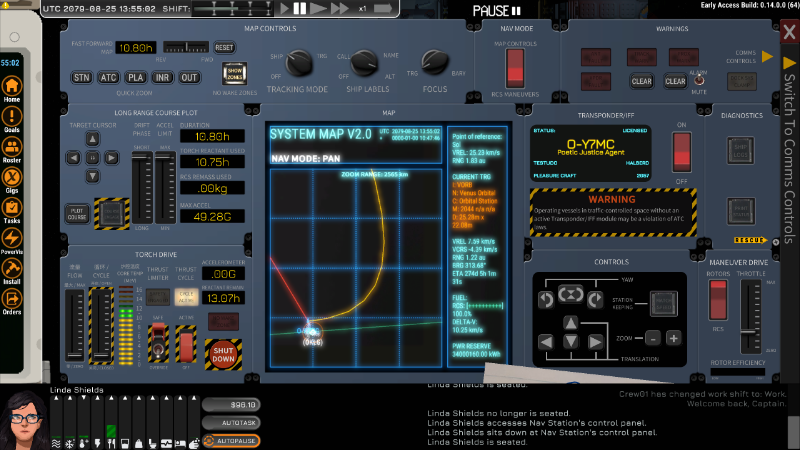Expand the Comms Controls arrow
The width and height of the screenshot is (800, 450).
coord(767,56)
